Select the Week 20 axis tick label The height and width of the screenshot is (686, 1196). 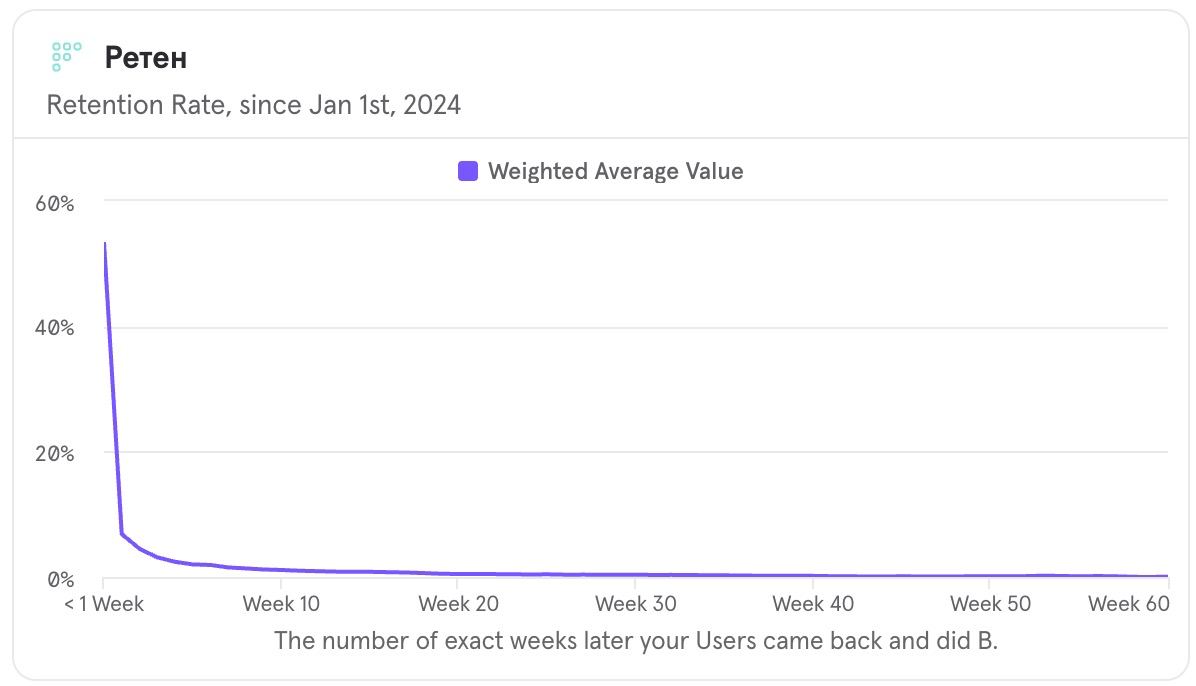[458, 604]
